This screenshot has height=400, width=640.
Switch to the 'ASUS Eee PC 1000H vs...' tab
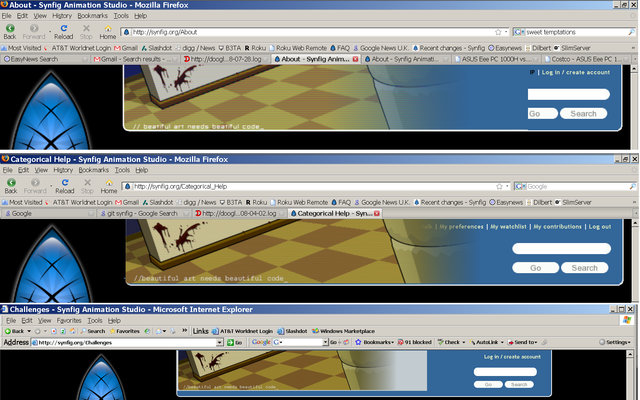tap(497, 59)
